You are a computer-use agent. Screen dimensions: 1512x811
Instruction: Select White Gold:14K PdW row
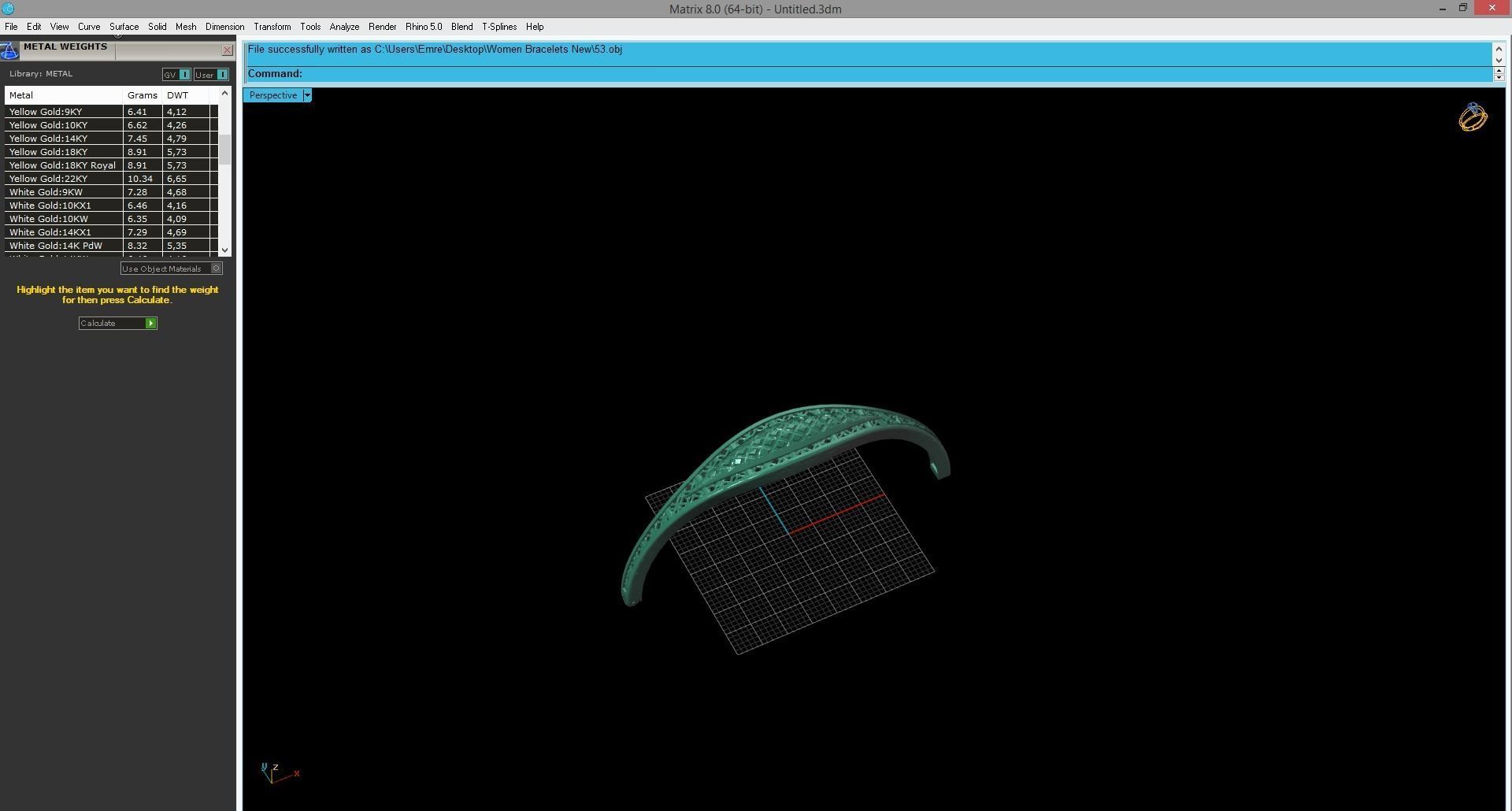pyautogui.click(x=111, y=246)
